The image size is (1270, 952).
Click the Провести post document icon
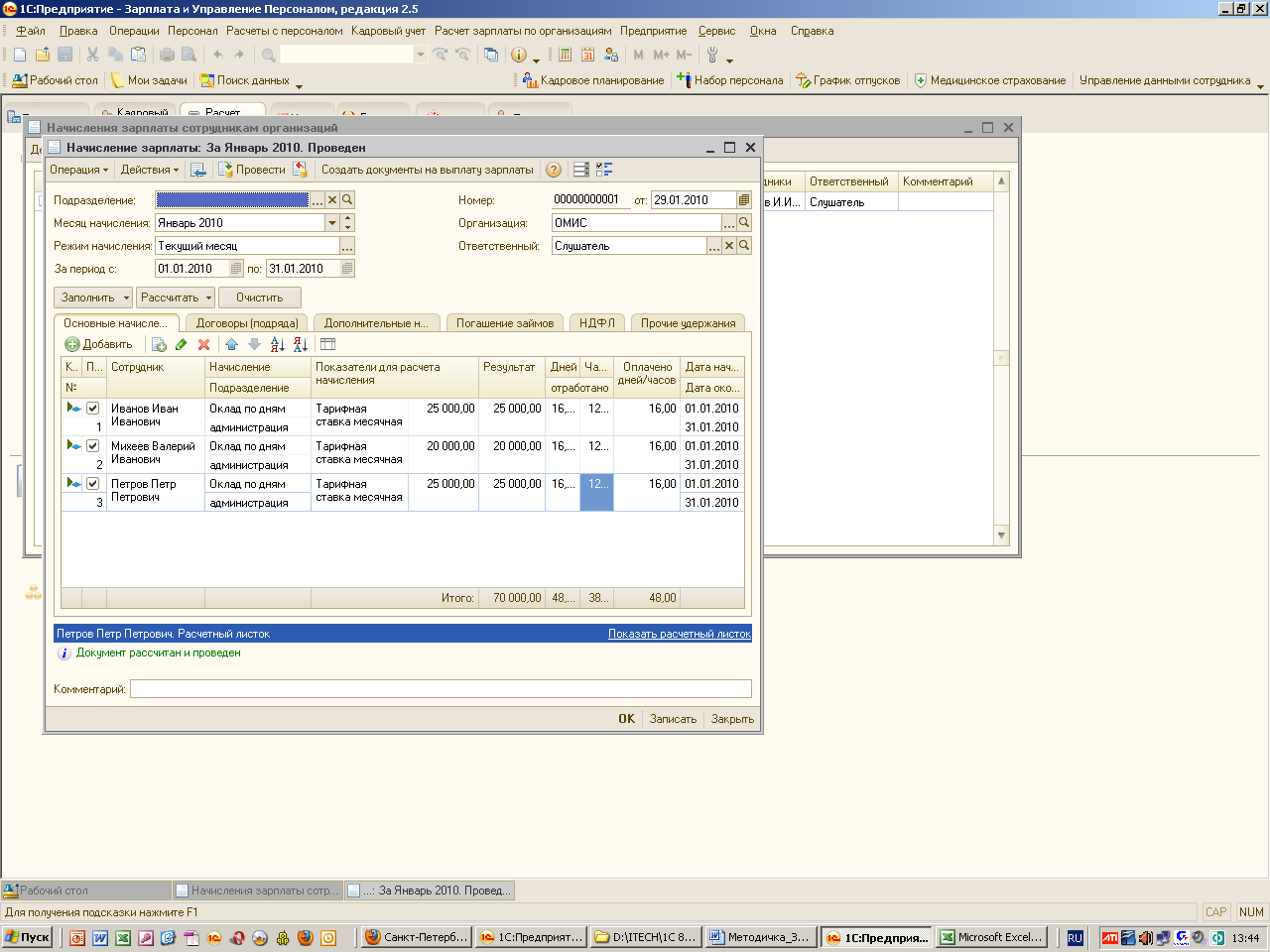pos(225,170)
